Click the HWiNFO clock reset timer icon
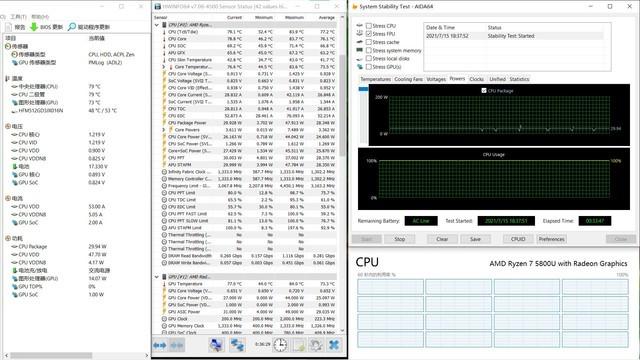This screenshot has width=640, height=360. 280,345
